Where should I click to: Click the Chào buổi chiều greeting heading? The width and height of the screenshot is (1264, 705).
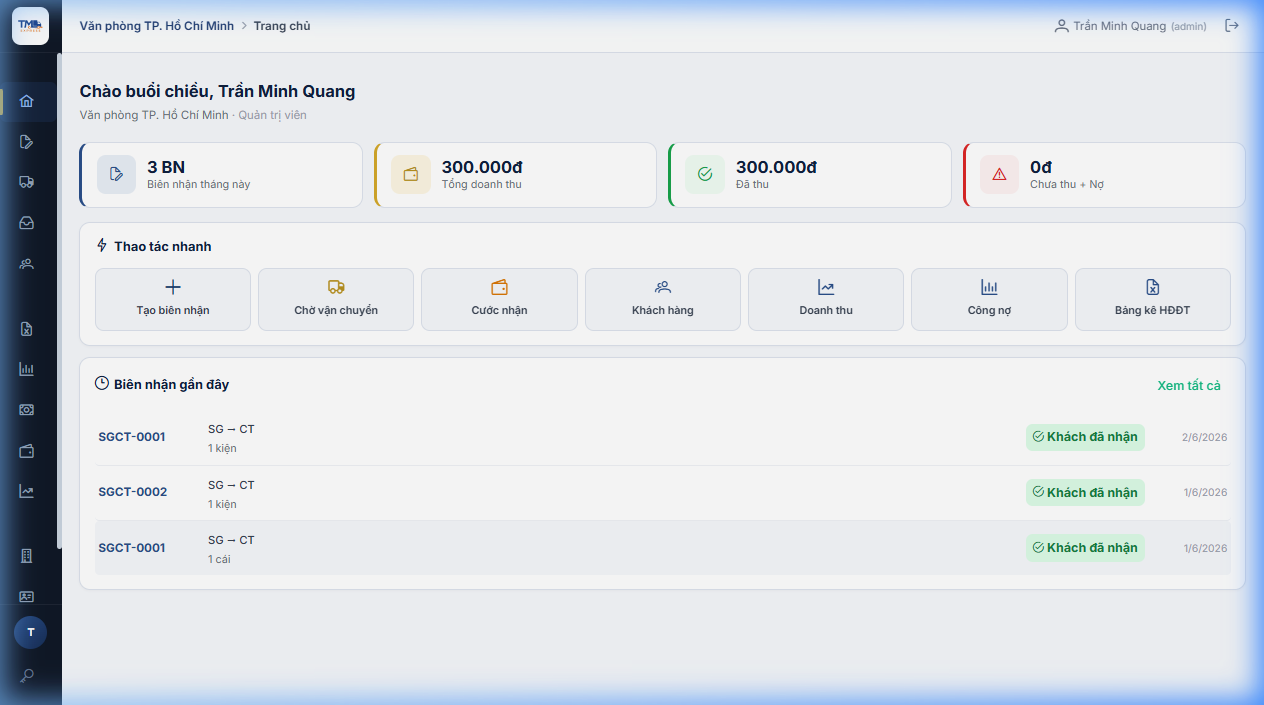pyautogui.click(x=217, y=91)
